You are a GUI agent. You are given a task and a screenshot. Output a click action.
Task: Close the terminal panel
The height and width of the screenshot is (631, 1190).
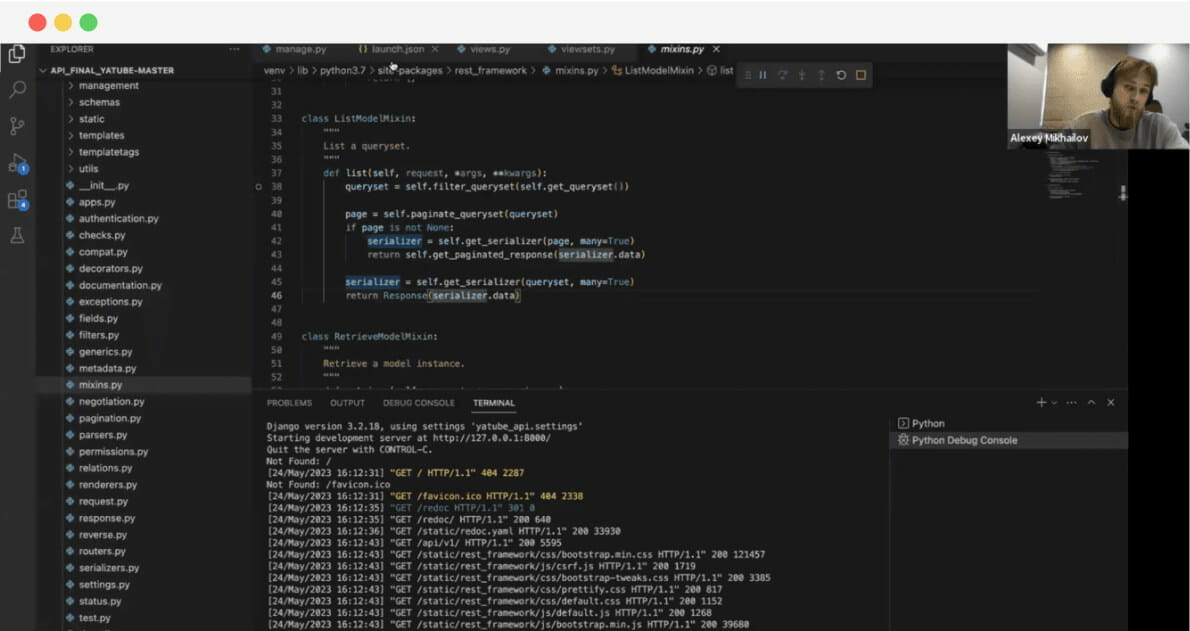(x=1111, y=402)
